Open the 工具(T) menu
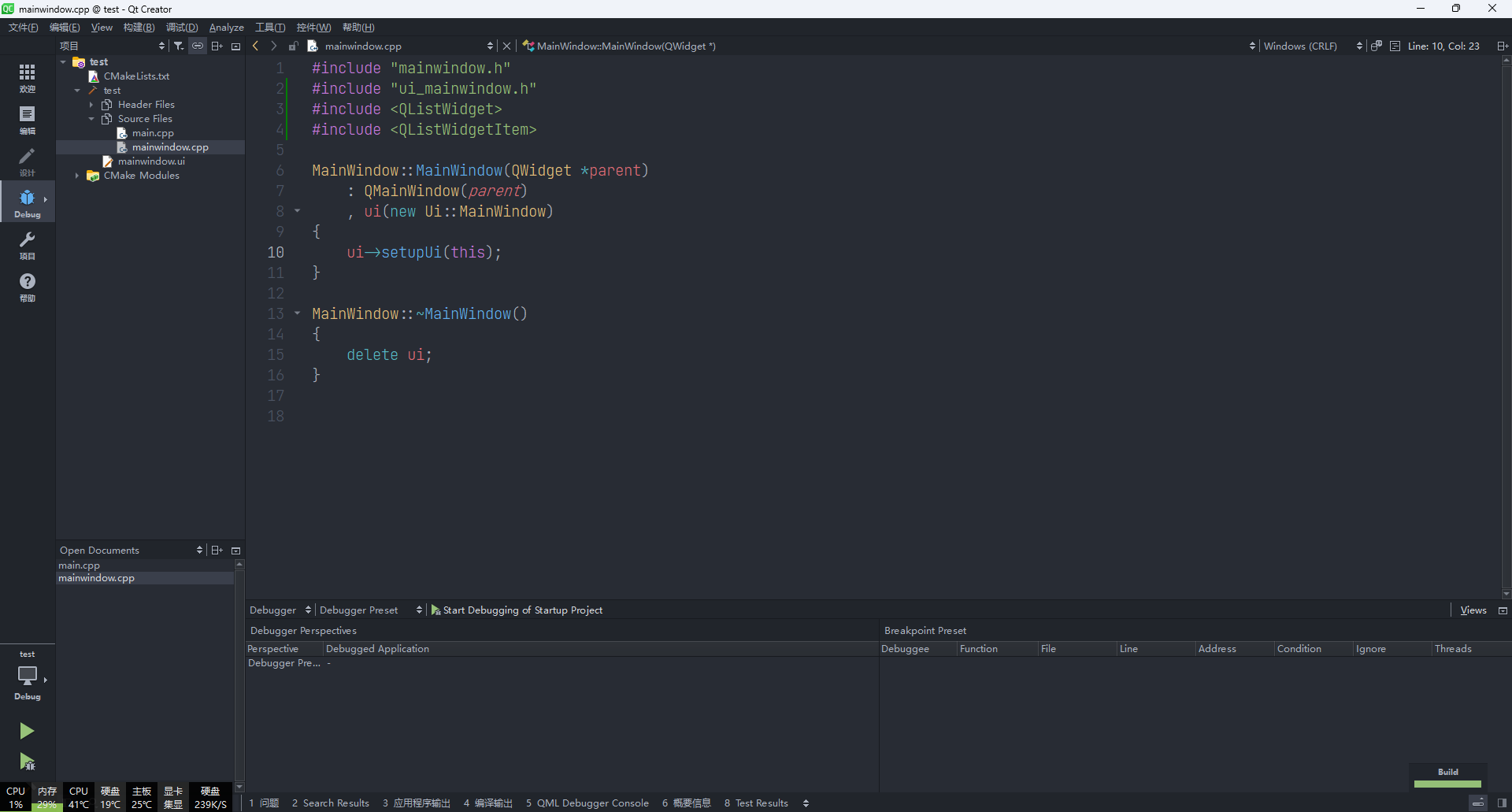Viewport: 1512px width, 812px height. click(270, 28)
